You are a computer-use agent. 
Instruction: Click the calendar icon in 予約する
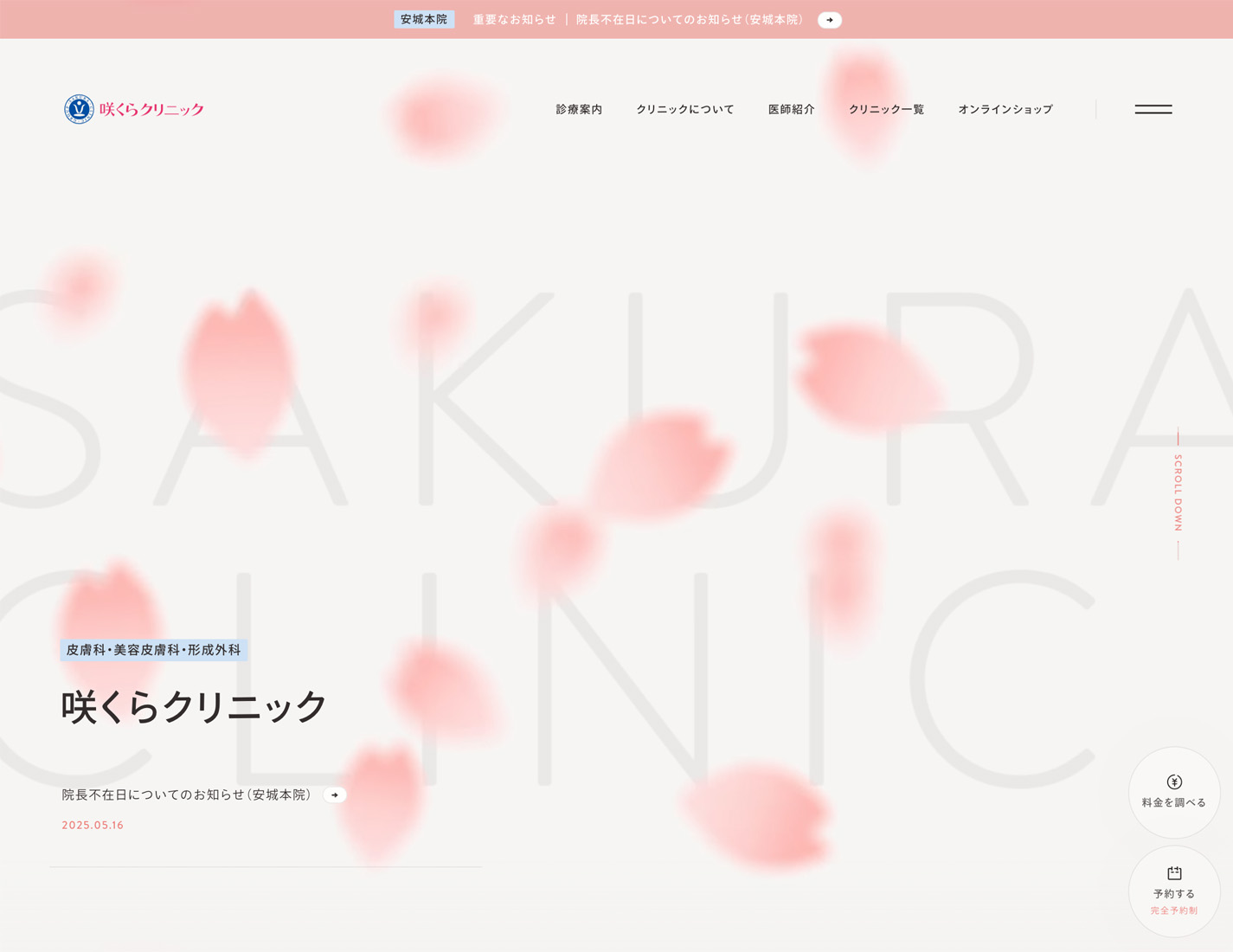pyautogui.click(x=1174, y=873)
